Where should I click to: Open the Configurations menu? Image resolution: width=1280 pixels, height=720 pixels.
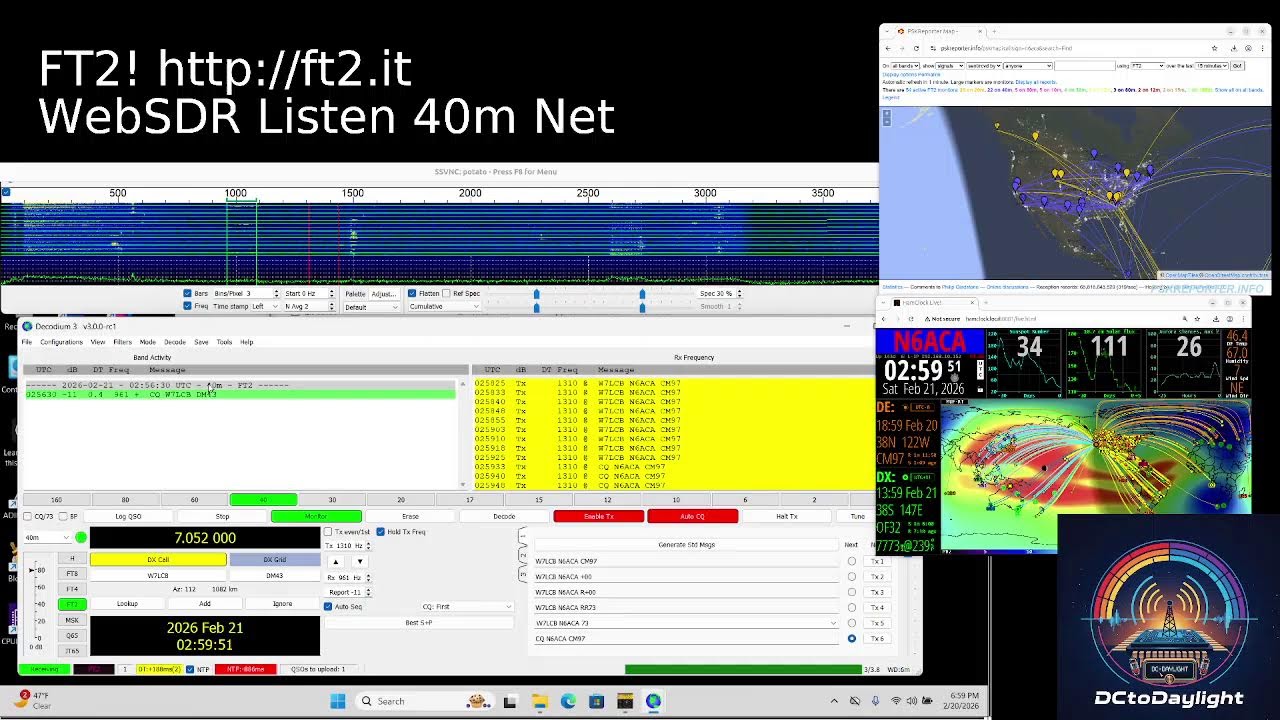[x=61, y=342]
